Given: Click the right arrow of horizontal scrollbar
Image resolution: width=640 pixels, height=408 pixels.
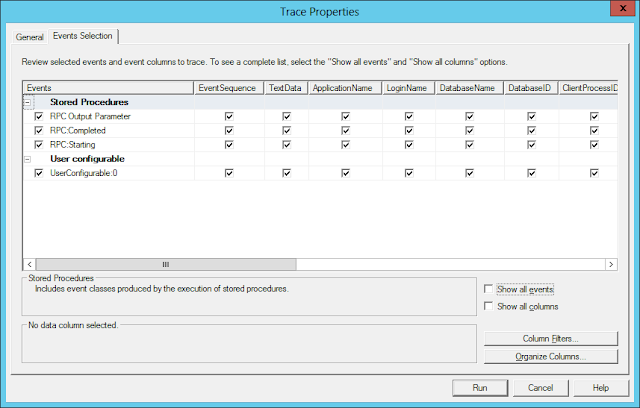Looking at the screenshot, I should 611,264.
